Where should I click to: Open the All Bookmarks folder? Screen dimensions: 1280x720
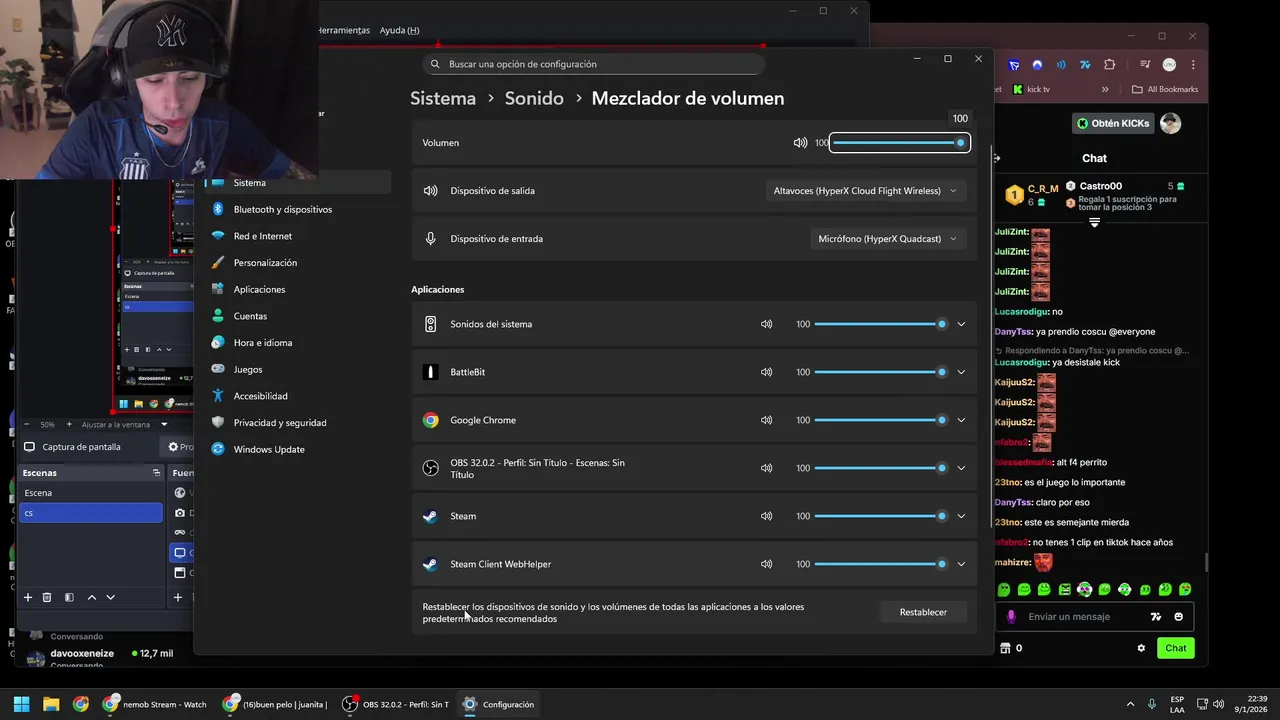tap(1165, 89)
